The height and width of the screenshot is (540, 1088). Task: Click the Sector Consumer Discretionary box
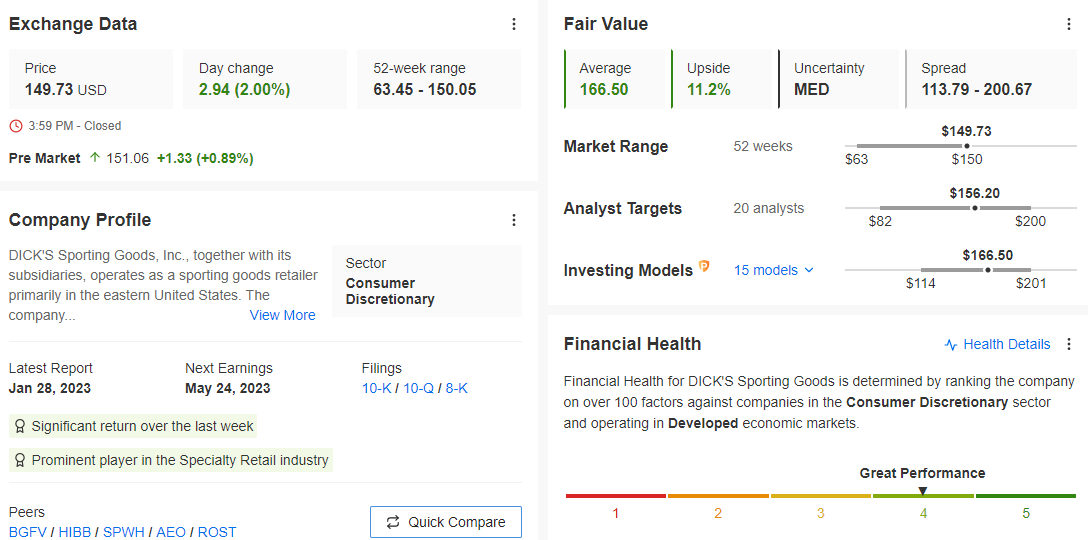click(x=427, y=281)
